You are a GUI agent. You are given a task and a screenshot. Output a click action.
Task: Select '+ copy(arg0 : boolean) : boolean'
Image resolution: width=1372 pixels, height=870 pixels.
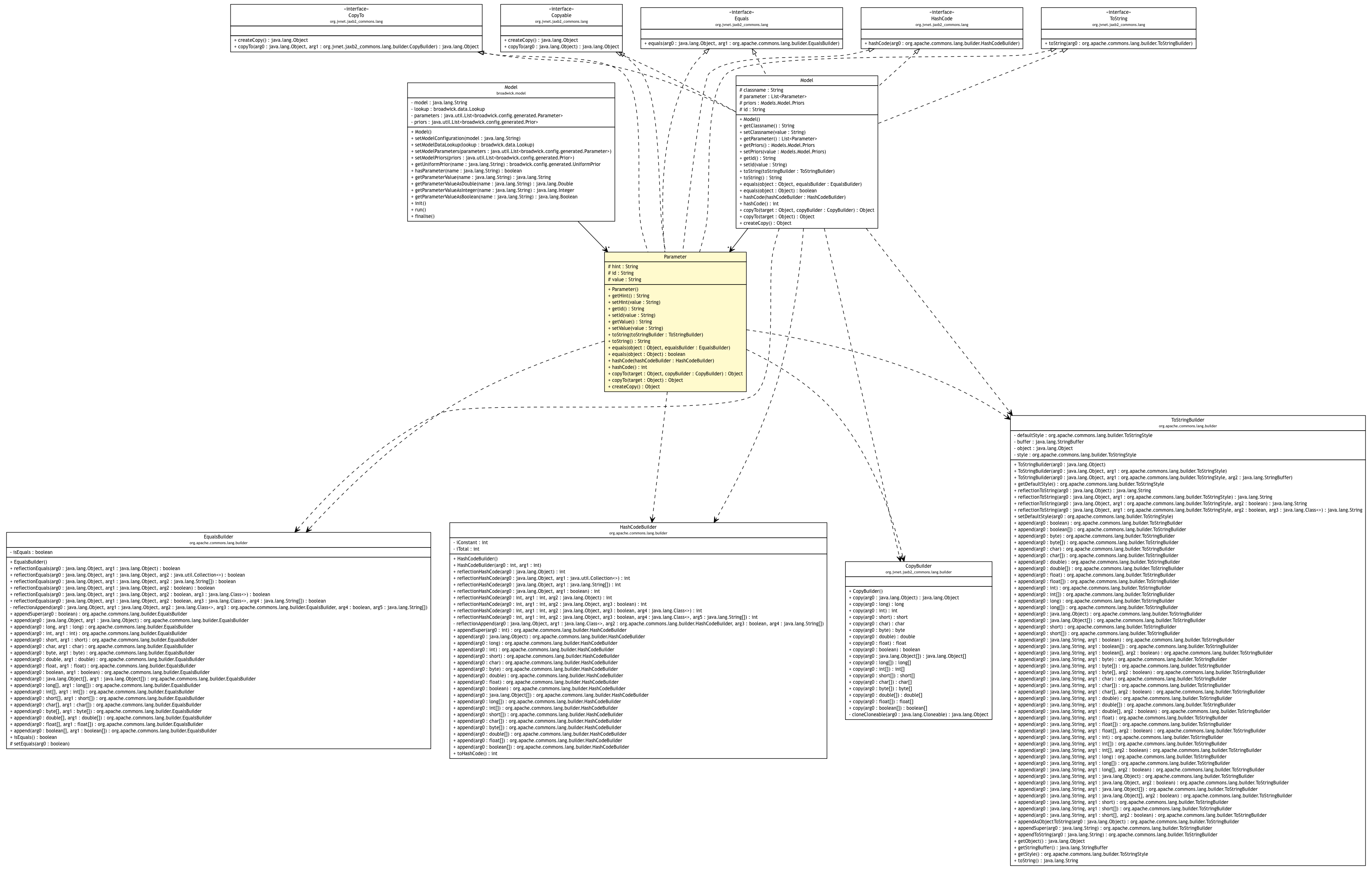tap(884, 650)
